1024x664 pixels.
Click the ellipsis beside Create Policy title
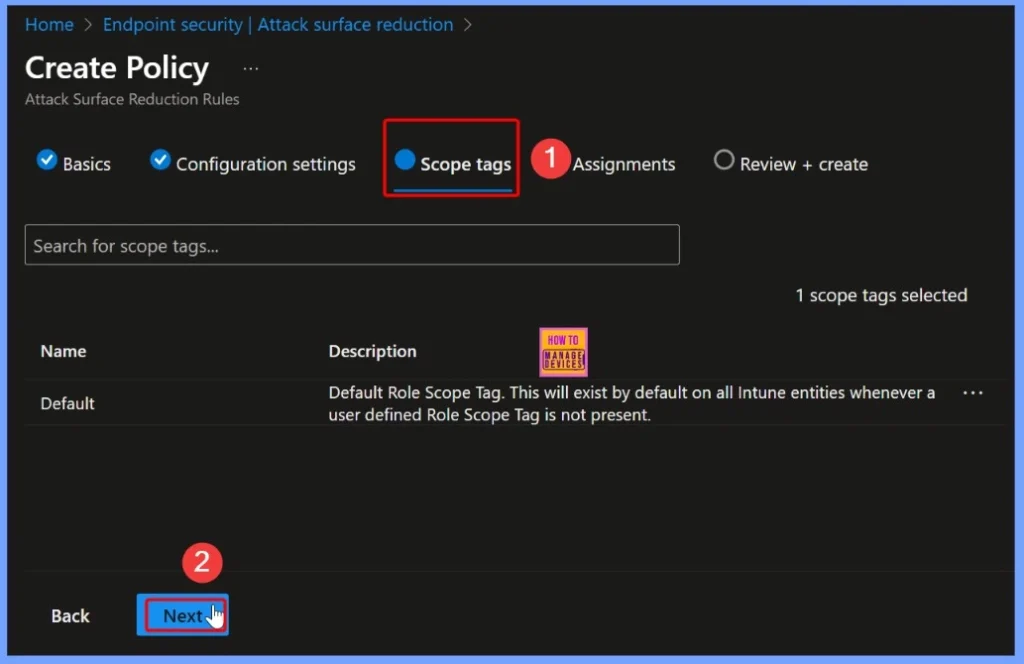pyautogui.click(x=250, y=69)
